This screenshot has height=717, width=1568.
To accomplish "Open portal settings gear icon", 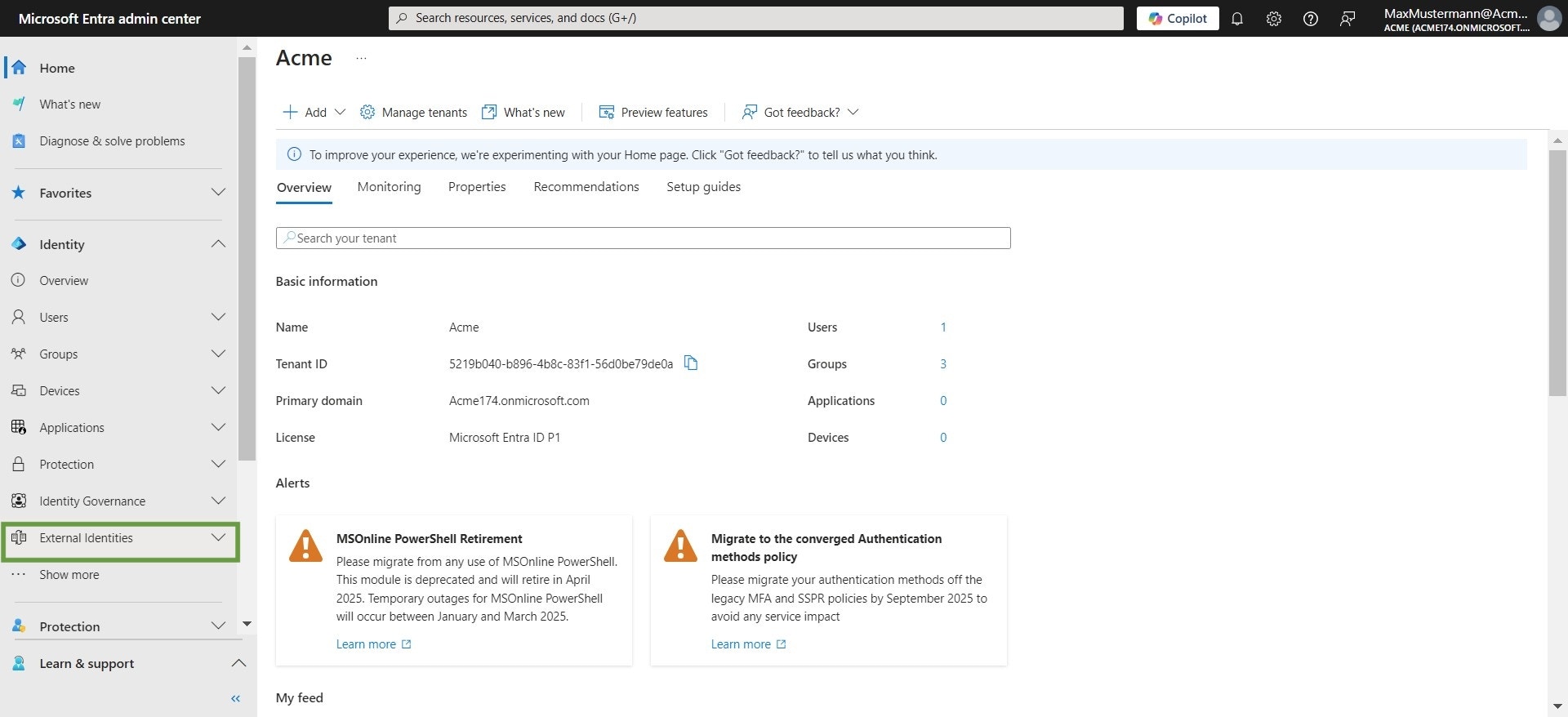I will coord(1274,19).
